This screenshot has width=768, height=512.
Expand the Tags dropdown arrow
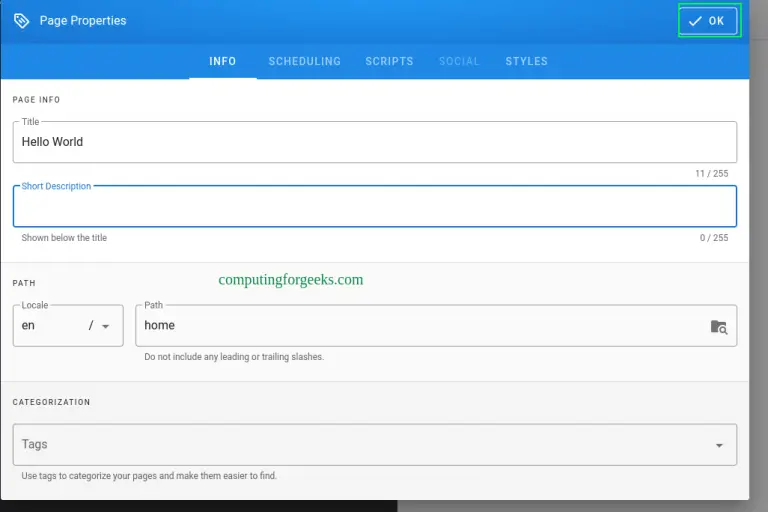point(718,445)
